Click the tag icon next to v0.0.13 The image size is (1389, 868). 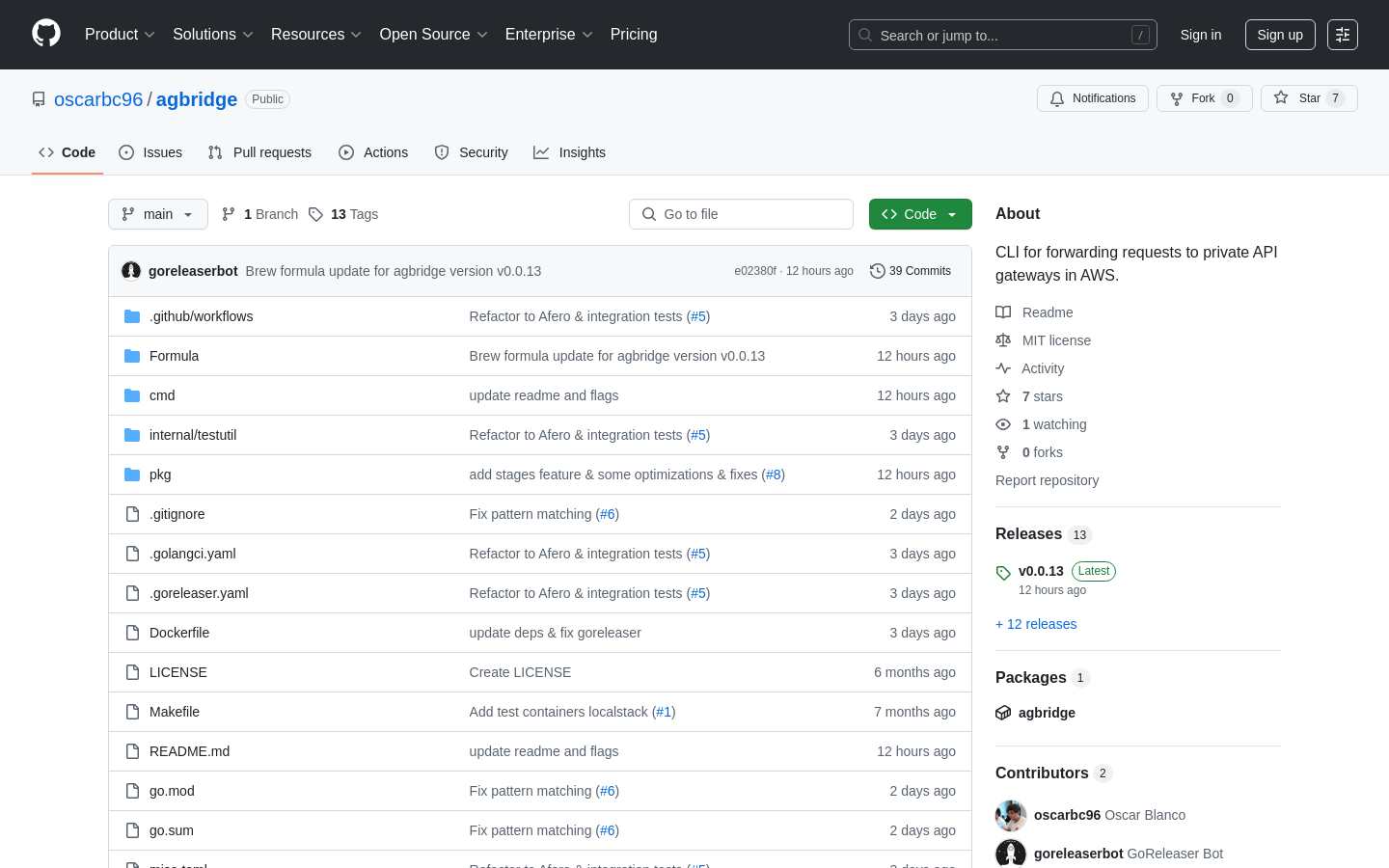point(1003,573)
